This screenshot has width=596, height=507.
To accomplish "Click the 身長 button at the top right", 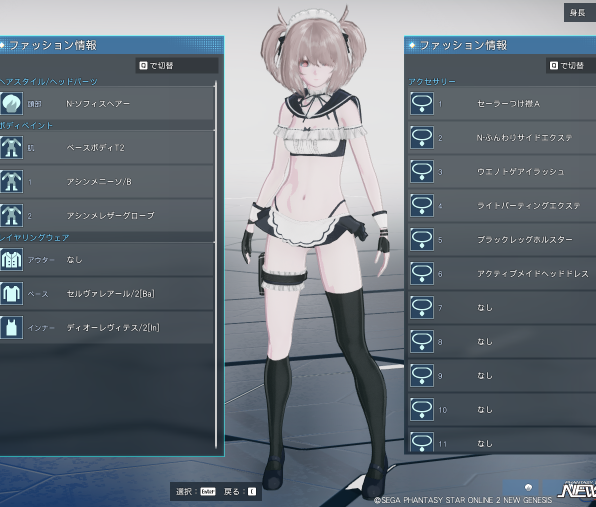I will (x=580, y=13).
